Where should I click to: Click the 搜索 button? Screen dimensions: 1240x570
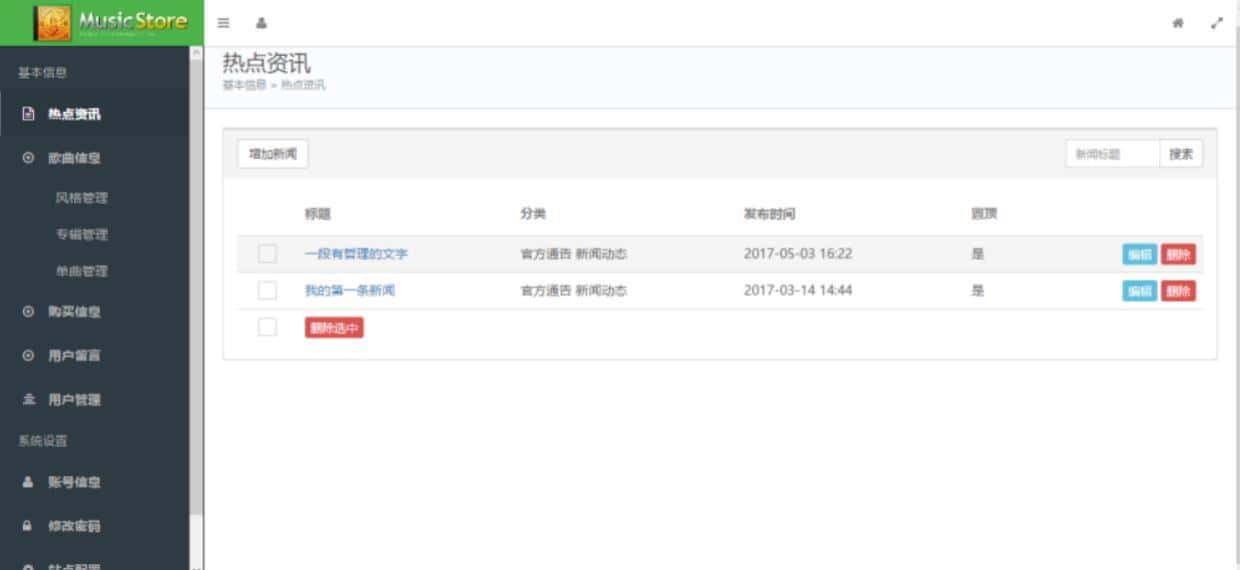(x=1181, y=154)
